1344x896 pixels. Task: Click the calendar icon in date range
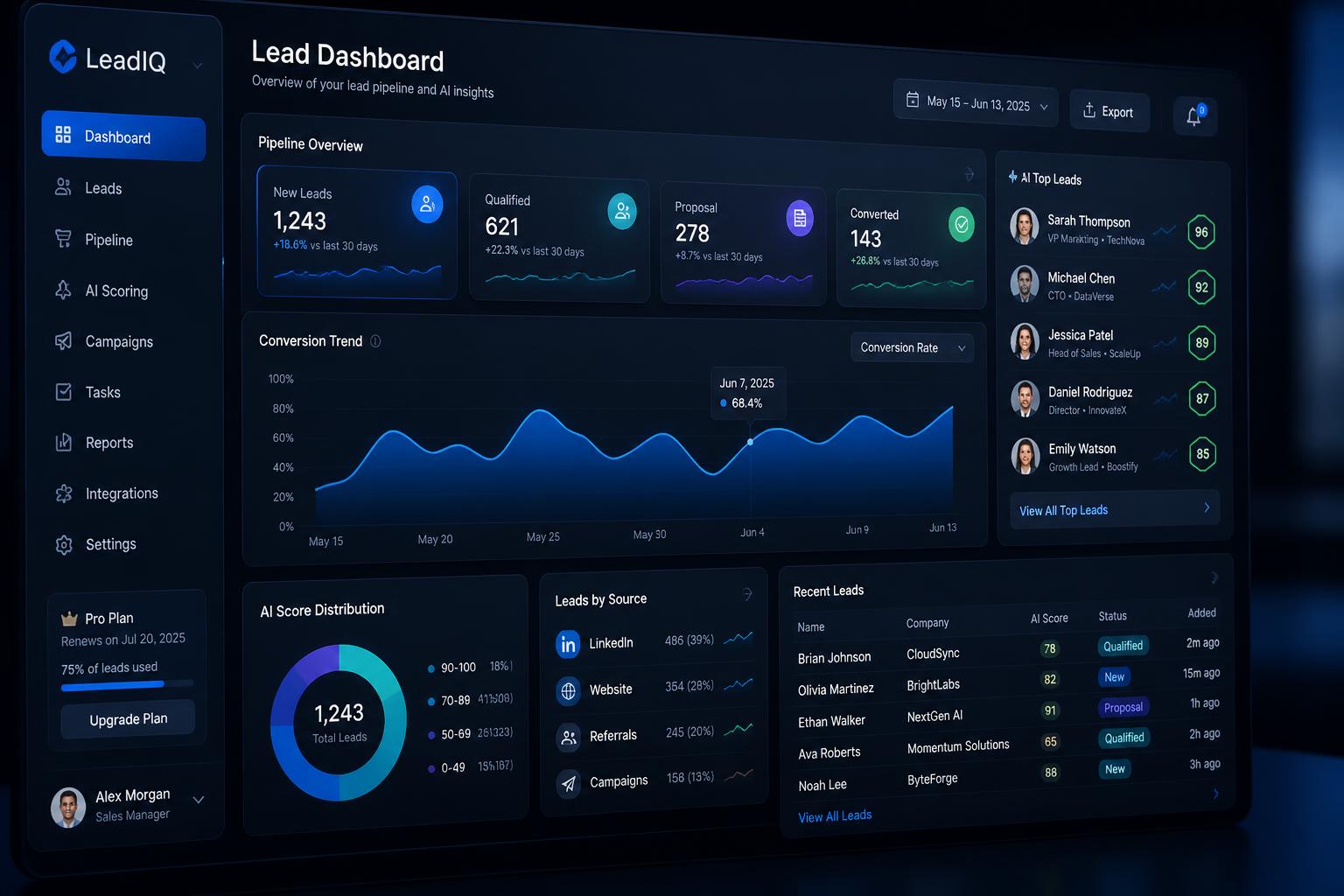(x=912, y=99)
